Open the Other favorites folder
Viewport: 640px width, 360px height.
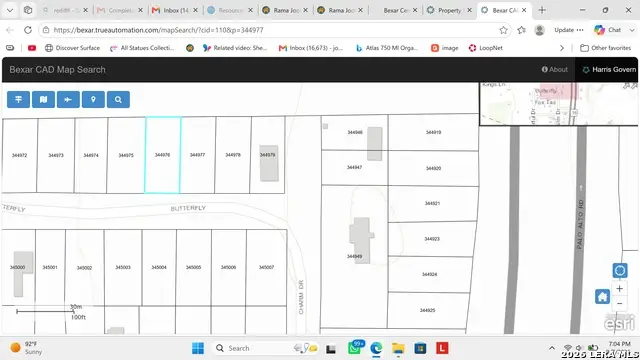pos(606,48)
